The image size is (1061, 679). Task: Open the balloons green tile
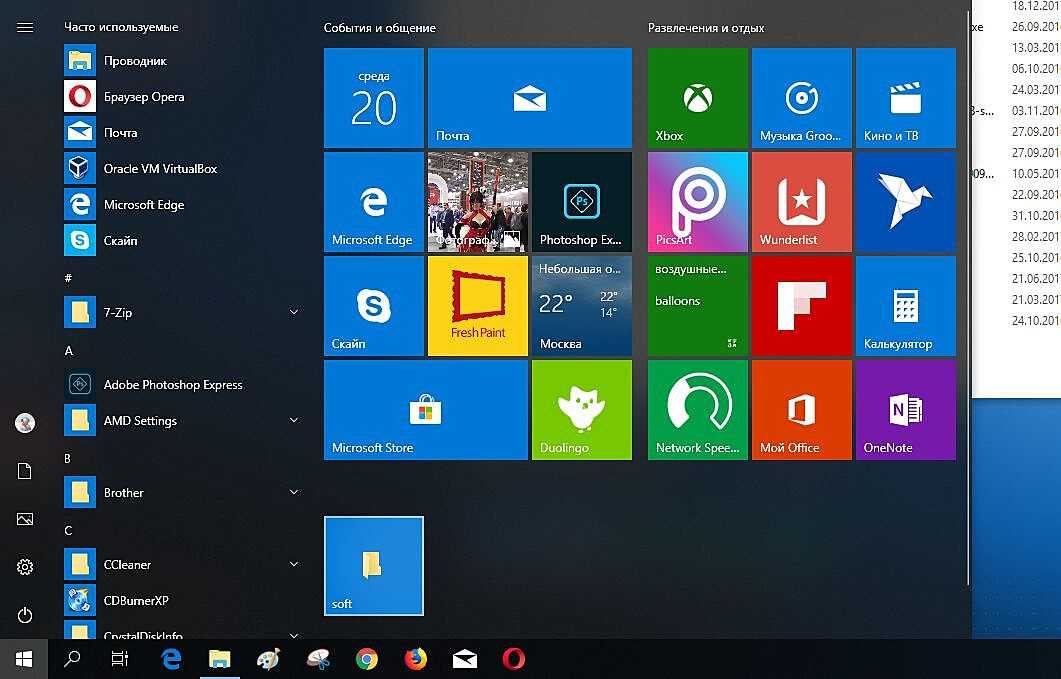coord(698,306)
